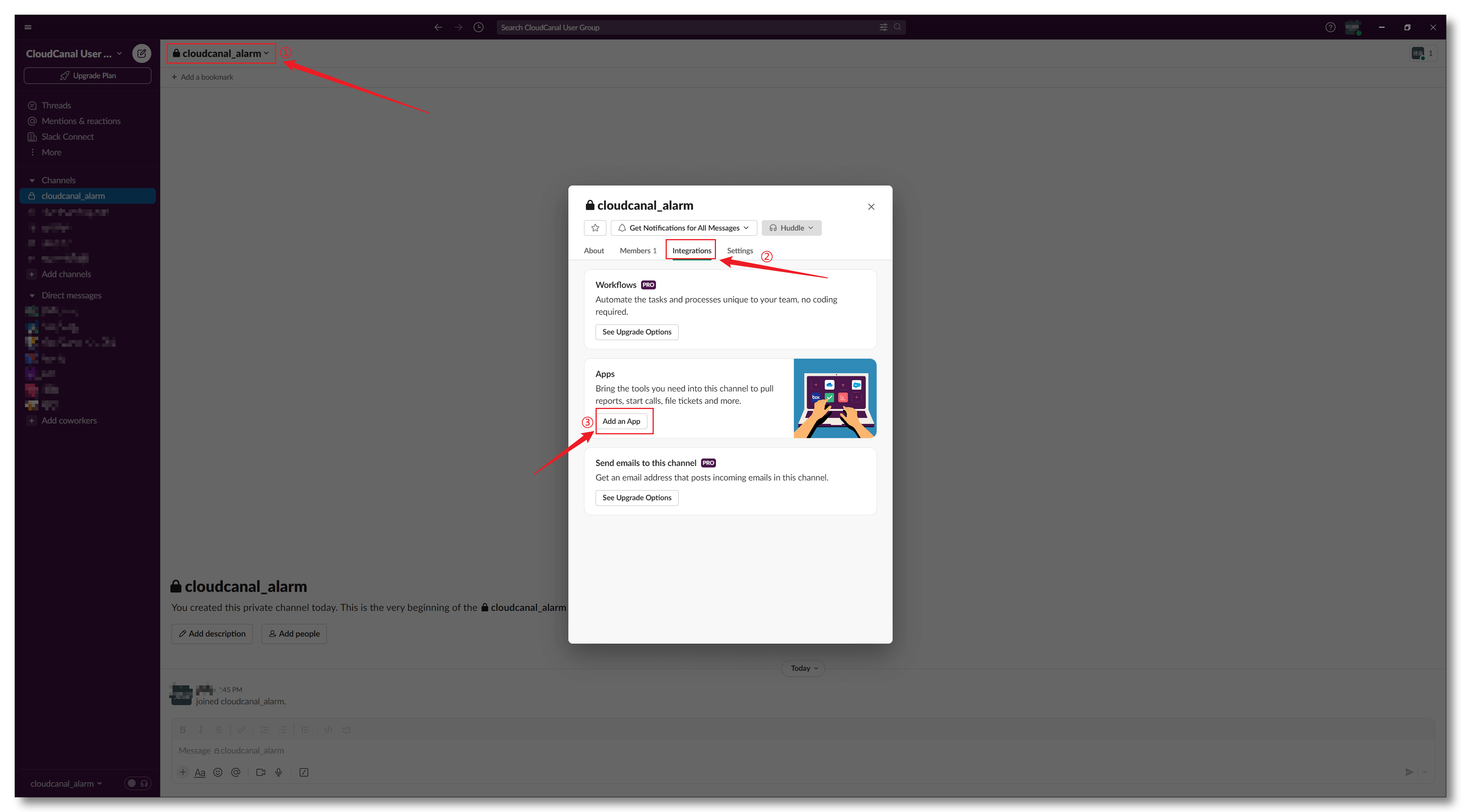Click the Search CloudCanal User Group field

pyautogui.click(x=681, y=27)
